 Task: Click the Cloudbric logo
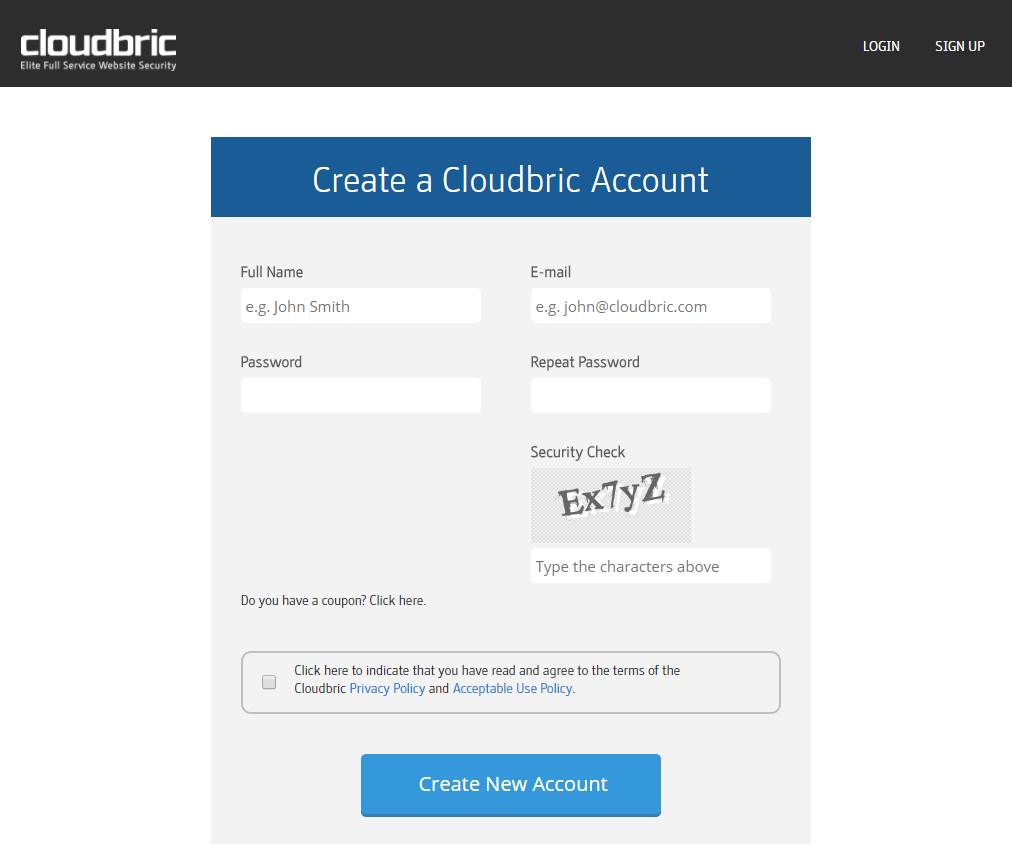(98, 49)
